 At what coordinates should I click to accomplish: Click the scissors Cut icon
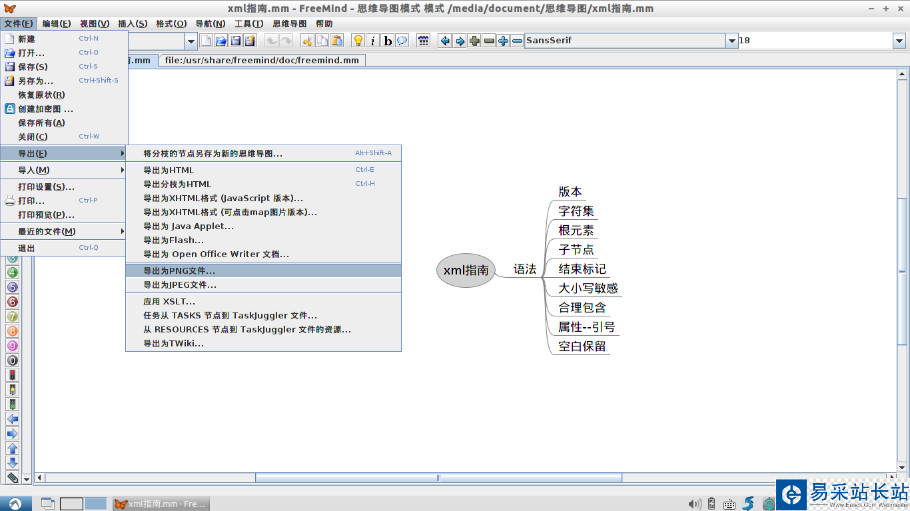coord(307,40)
